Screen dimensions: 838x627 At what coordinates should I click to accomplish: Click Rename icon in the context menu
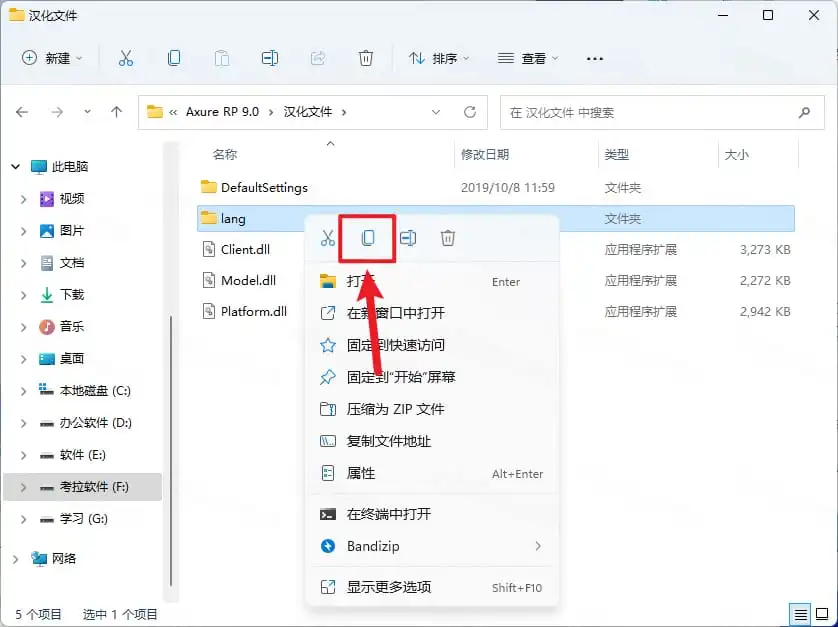click(408, 238)
